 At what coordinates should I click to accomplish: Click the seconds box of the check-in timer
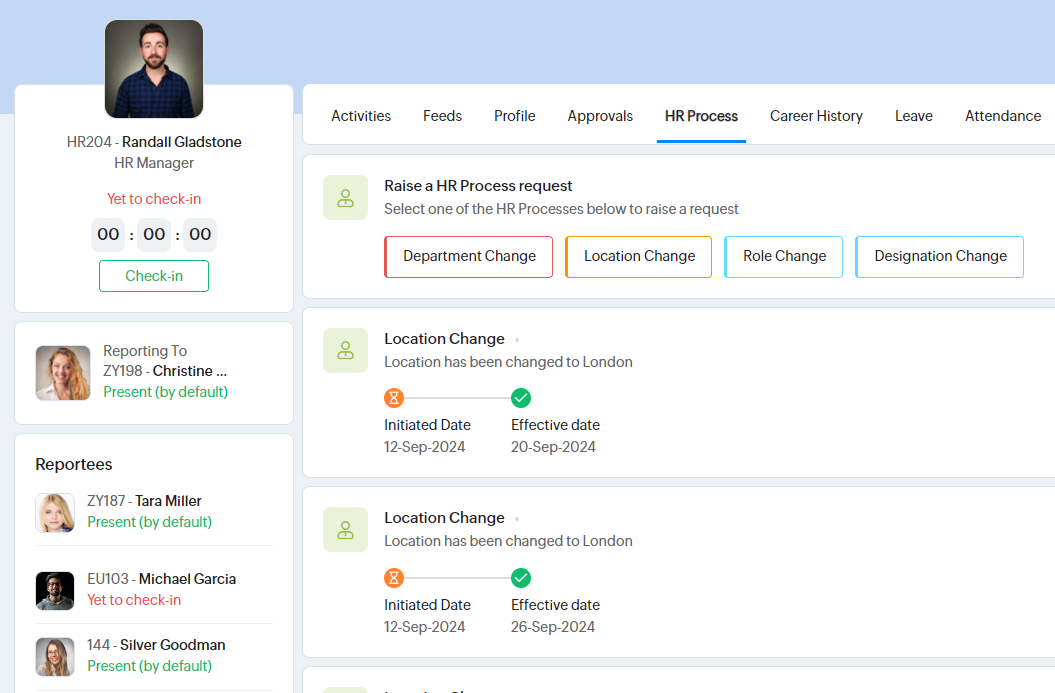200,234
